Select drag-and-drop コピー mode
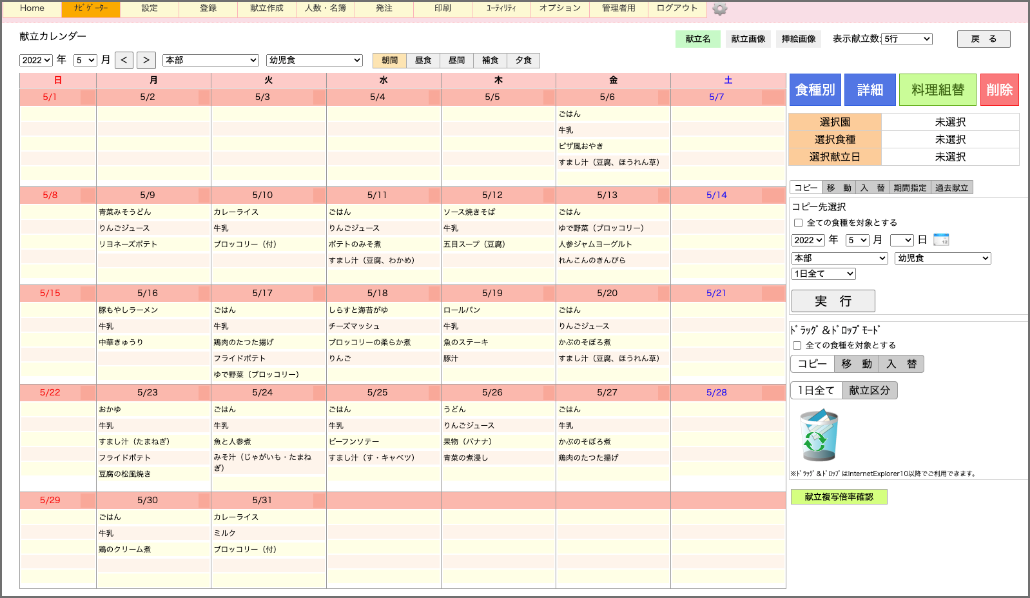Image resolution: width=1030 pixels, height=598 pixels. [812, 364]
